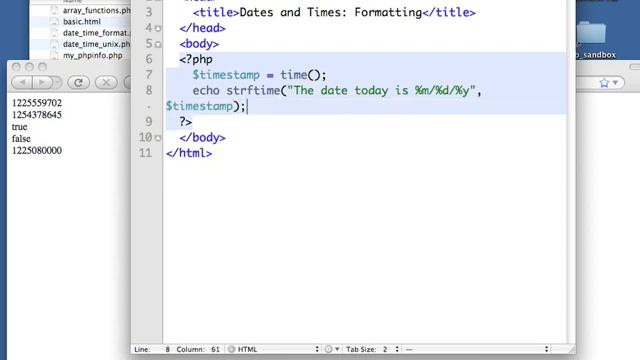
Task: Collapse the fold marker on line 4
Action: click(x=158, y=28)
